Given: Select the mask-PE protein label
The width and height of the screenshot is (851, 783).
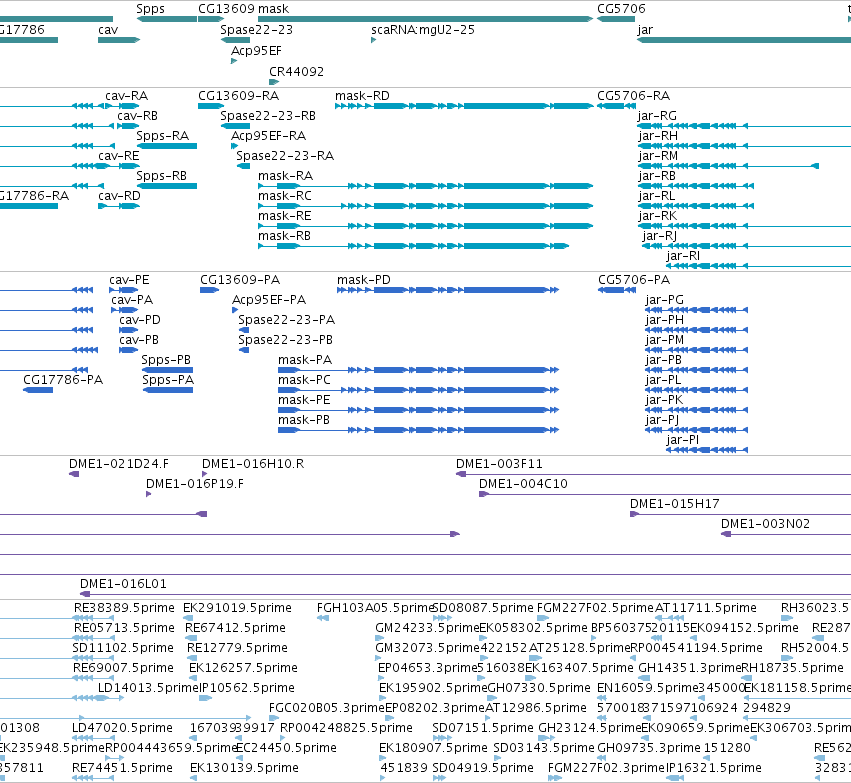Looking at the screenshot, I should [x=304, y=400].
